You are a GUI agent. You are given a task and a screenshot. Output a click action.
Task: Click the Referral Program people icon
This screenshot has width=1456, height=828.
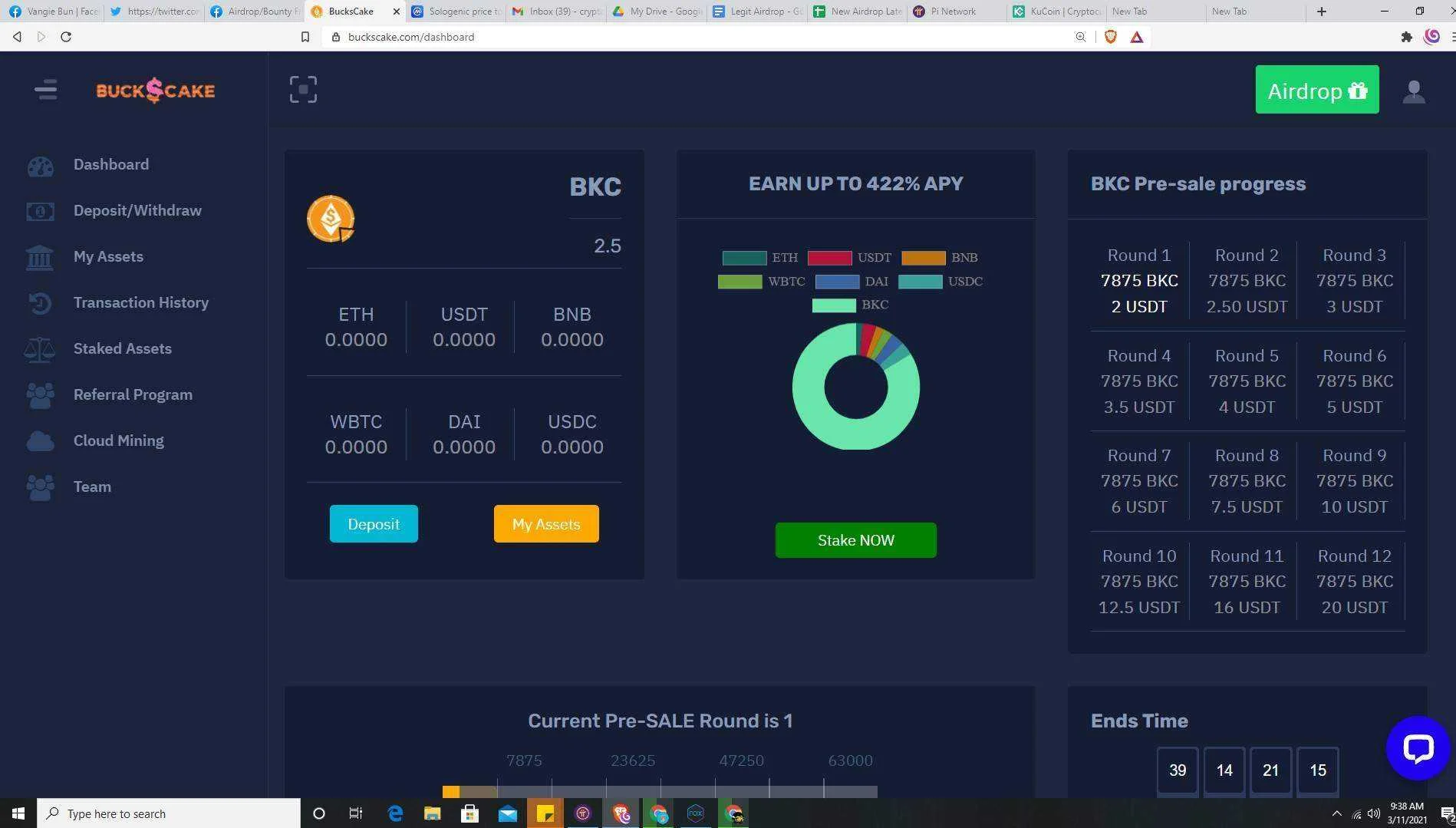pos(40,395)
